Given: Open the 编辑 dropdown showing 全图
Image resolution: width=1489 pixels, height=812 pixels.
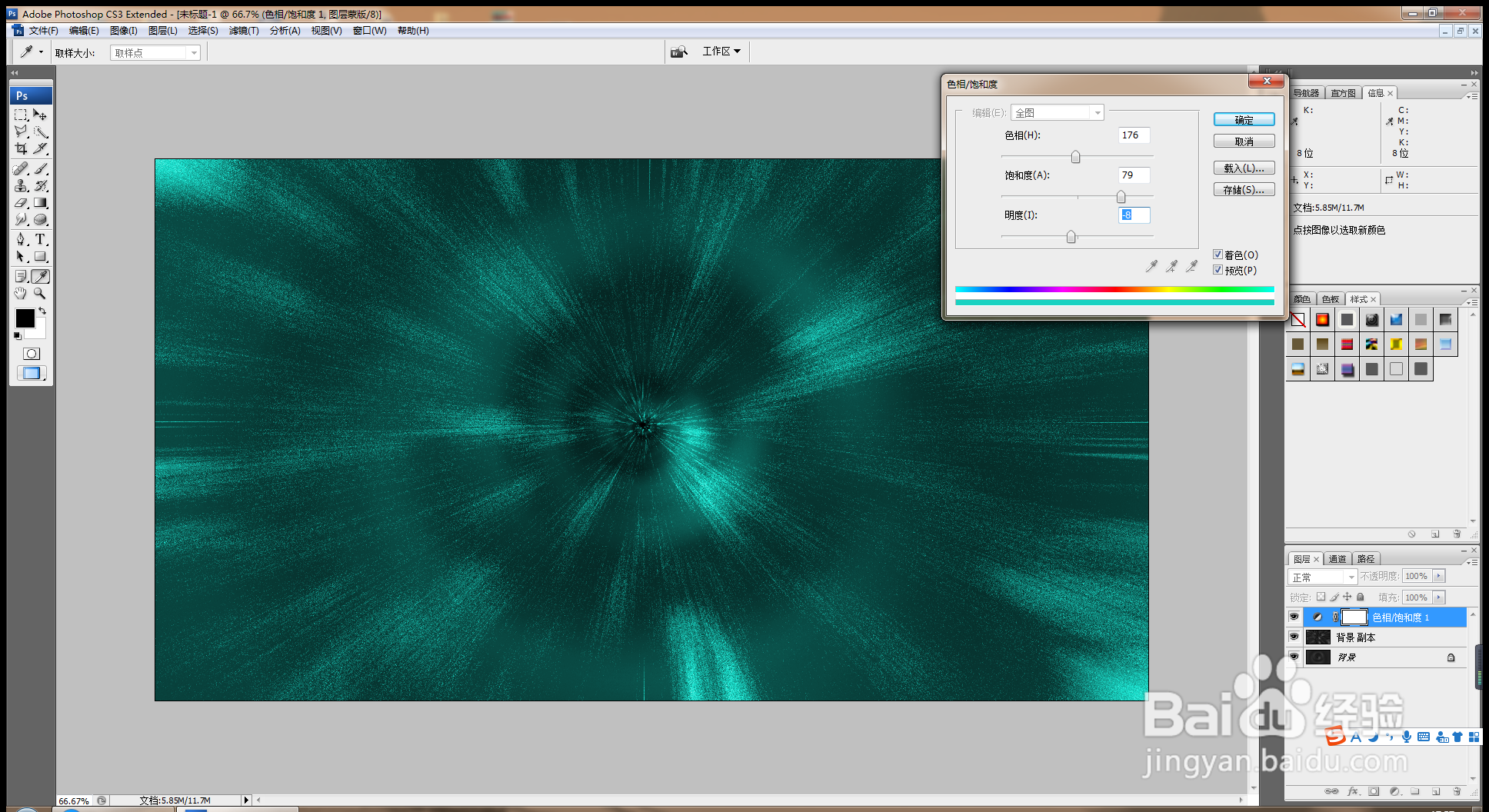Looking at the screenshot, I should pyautogui.click(x=1058, y=112).
